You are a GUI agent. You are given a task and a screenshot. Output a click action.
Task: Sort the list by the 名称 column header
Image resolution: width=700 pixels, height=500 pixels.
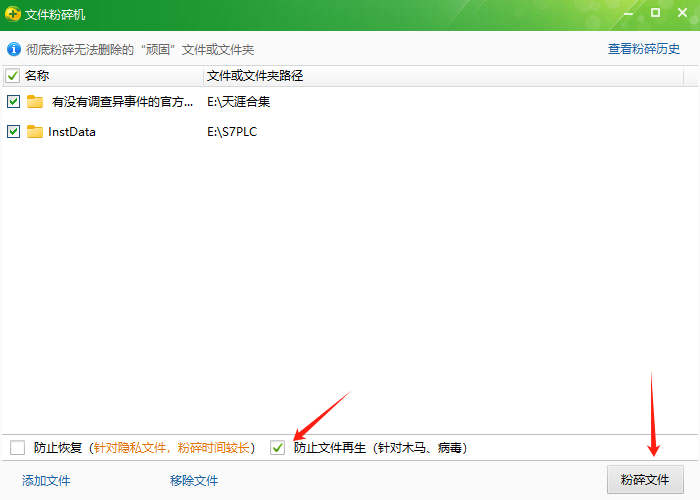[x=37, y=76]
